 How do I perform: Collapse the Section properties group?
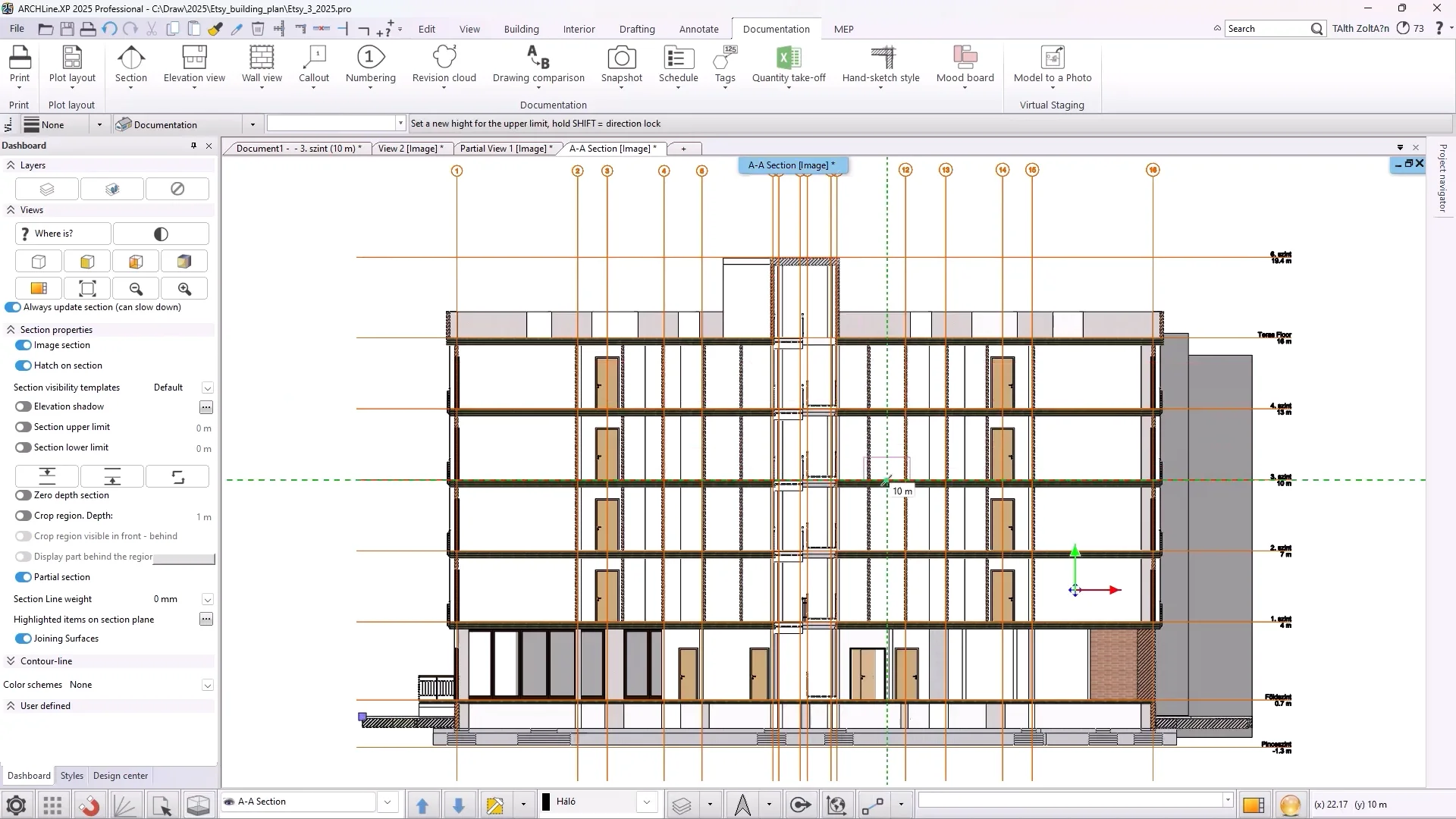click(11, 330)
